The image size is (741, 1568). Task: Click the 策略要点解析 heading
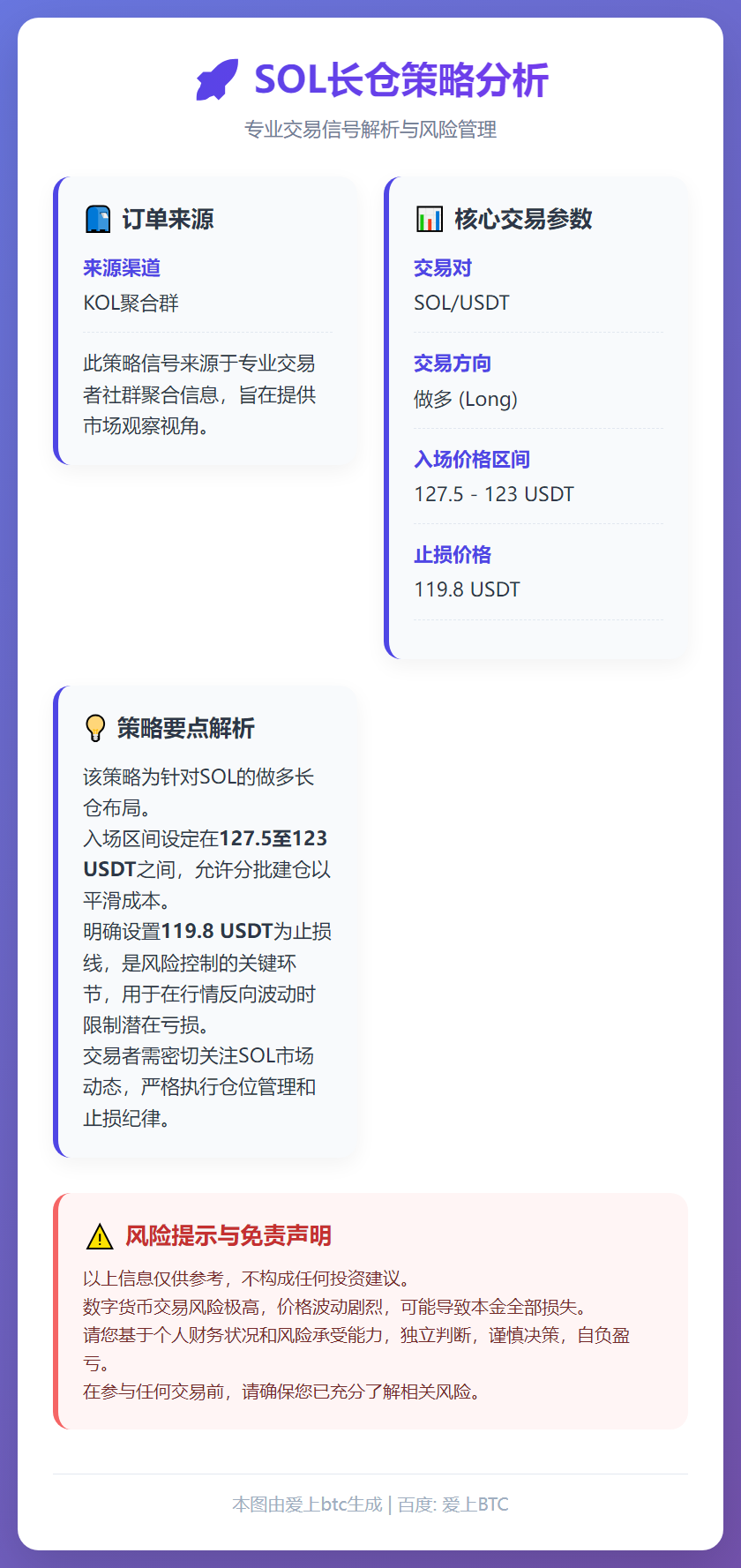coord(186,728)
